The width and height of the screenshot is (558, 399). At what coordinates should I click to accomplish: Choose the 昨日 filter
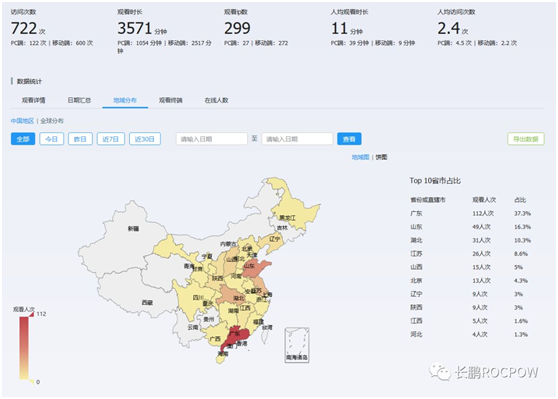tap(80, 139)
